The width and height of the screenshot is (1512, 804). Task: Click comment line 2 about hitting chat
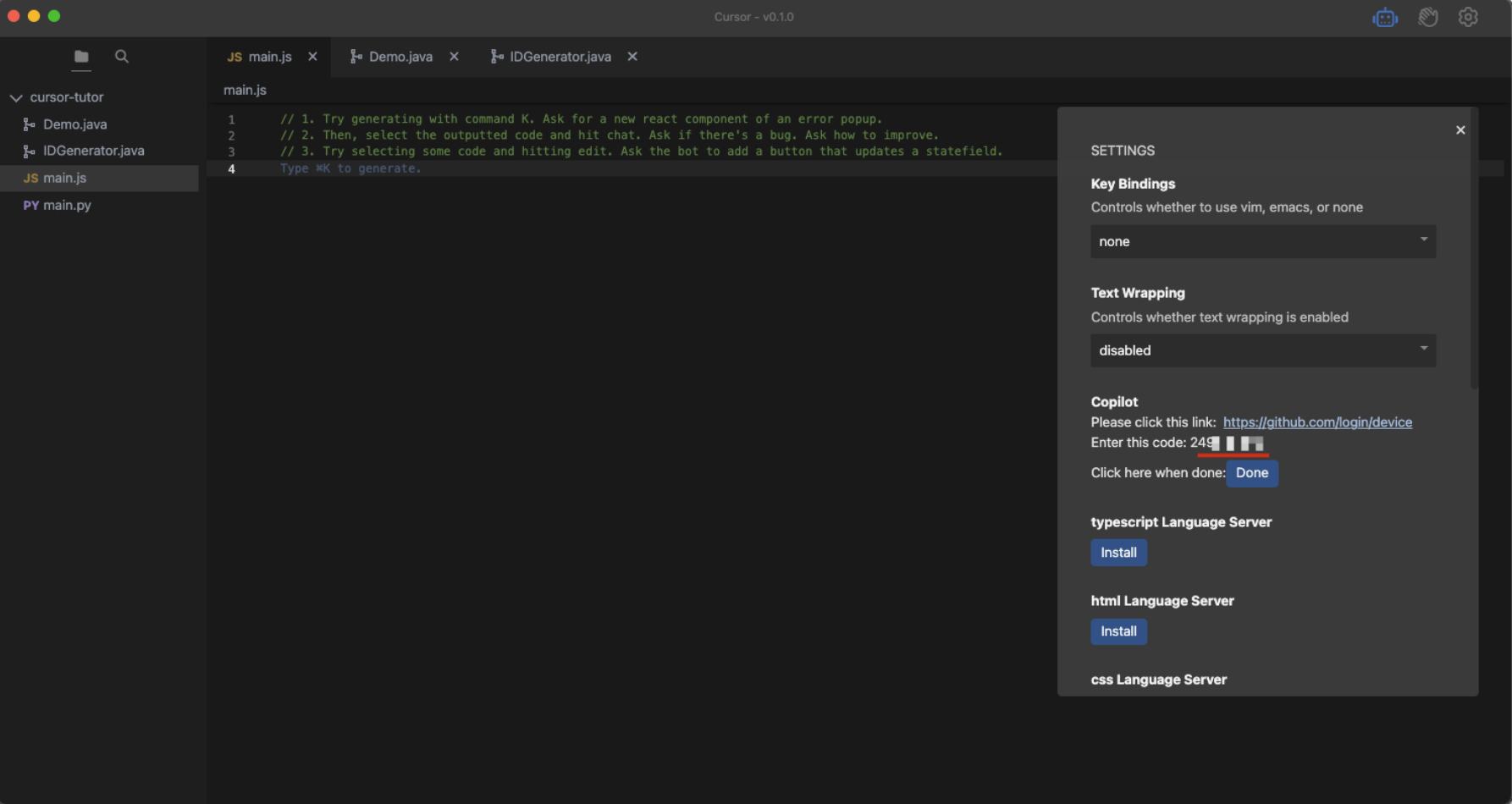click(610, 135)
